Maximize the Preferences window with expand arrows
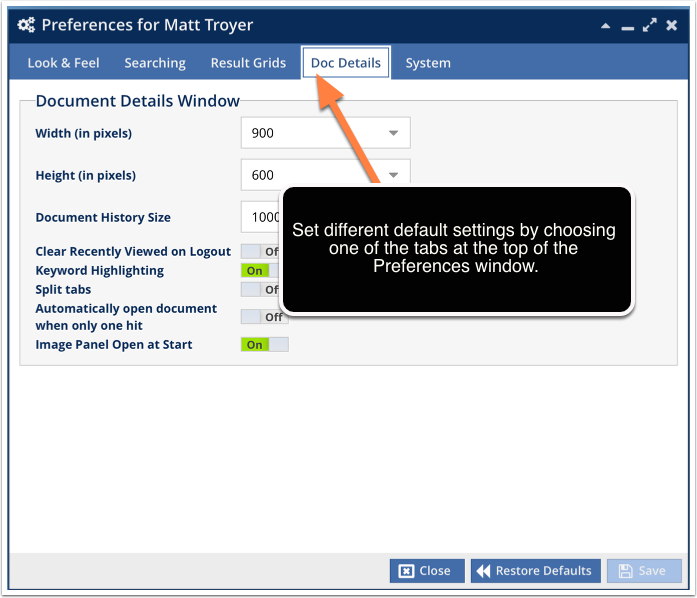Screen dimensions: 697x598 pos(649,25)
